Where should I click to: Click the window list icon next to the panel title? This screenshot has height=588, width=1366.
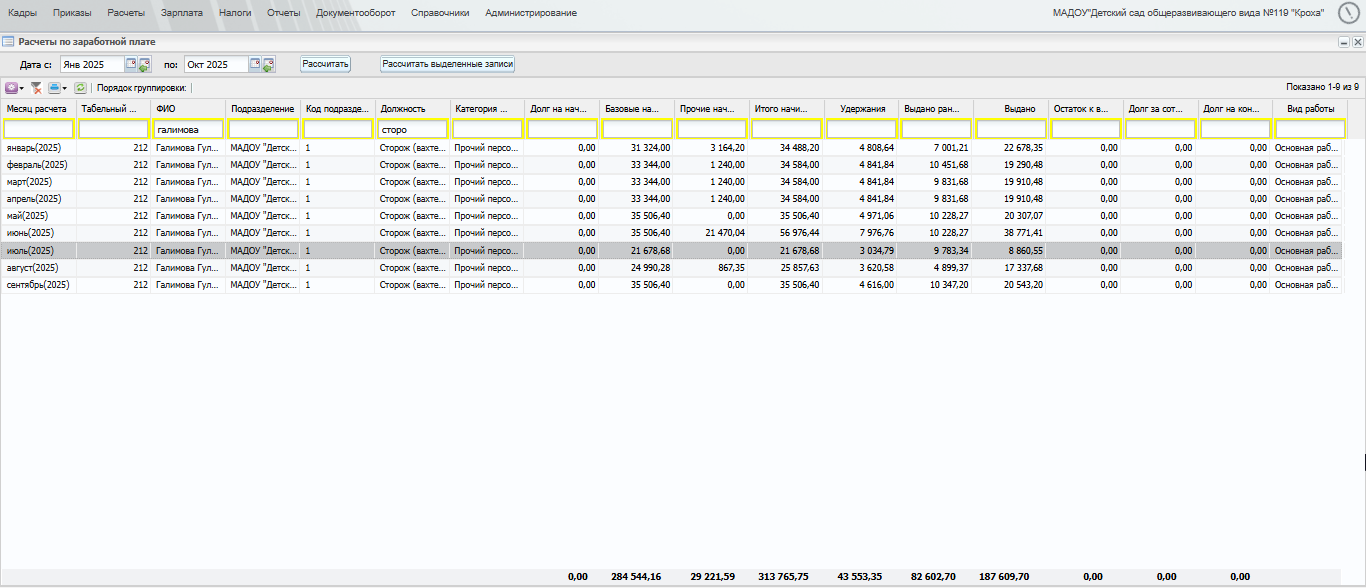[x=8, y=42]
